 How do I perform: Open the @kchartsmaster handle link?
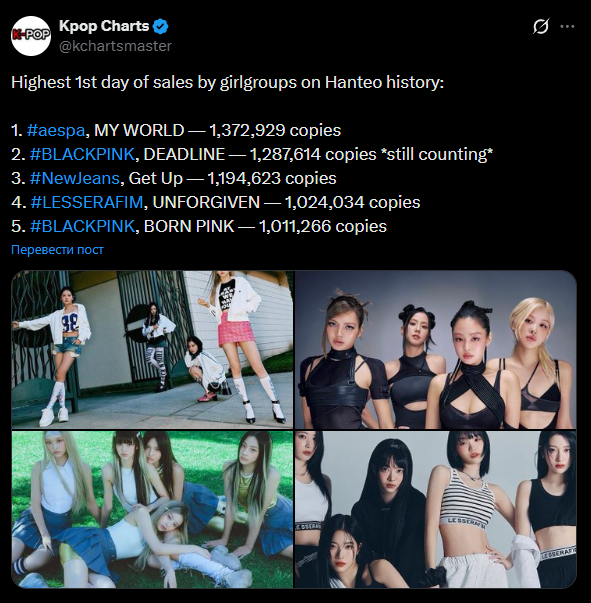115,46
